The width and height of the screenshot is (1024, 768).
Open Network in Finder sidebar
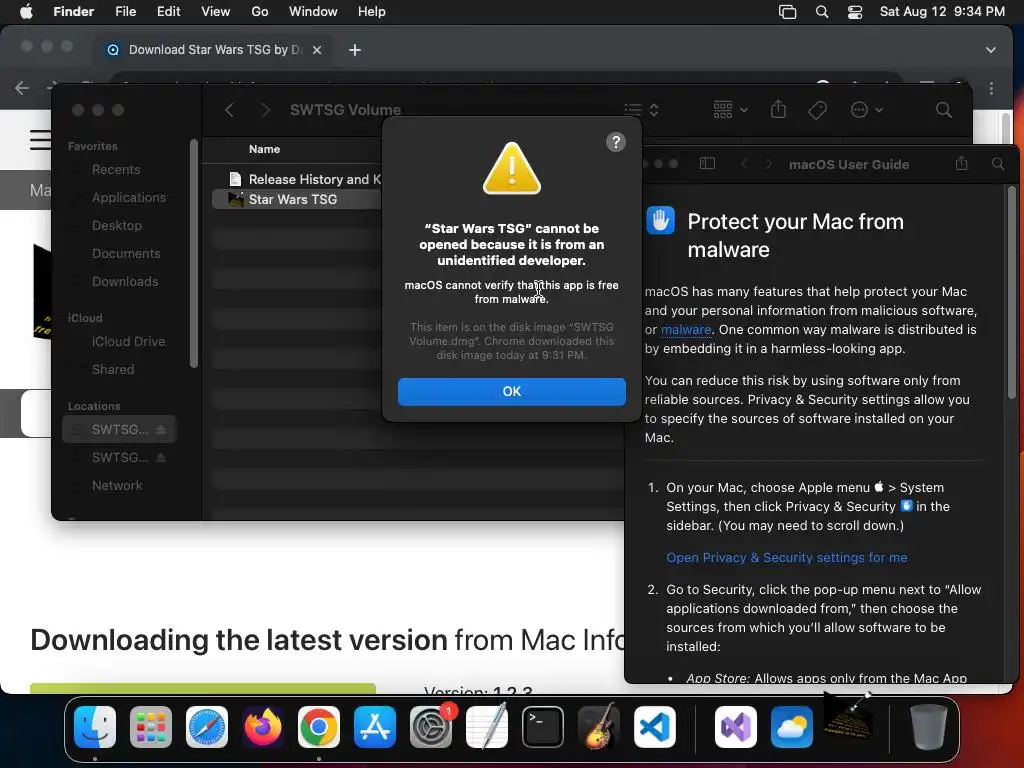117,485
